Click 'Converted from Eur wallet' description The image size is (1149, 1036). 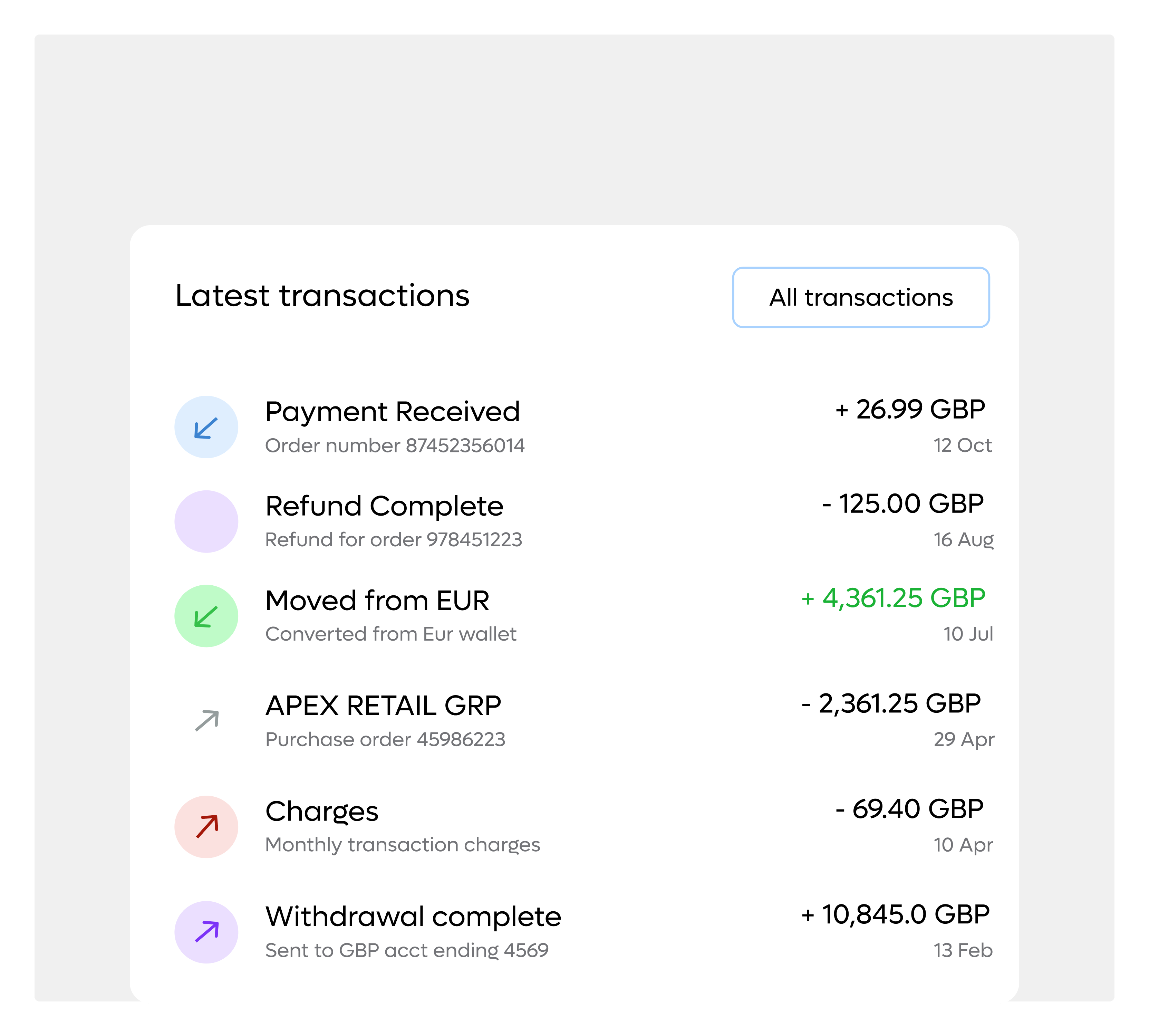point(390,634)
